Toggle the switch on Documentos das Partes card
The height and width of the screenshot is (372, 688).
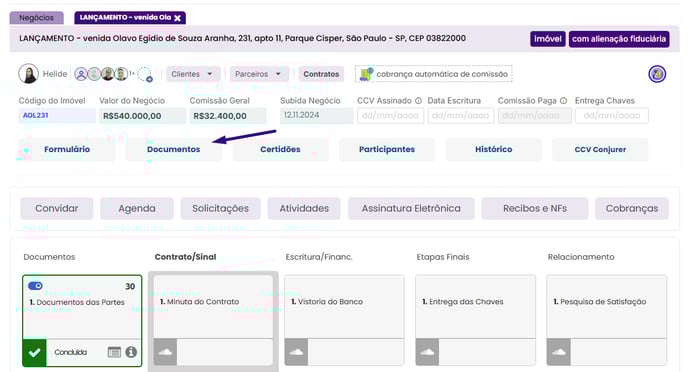[x=35, y=286]
